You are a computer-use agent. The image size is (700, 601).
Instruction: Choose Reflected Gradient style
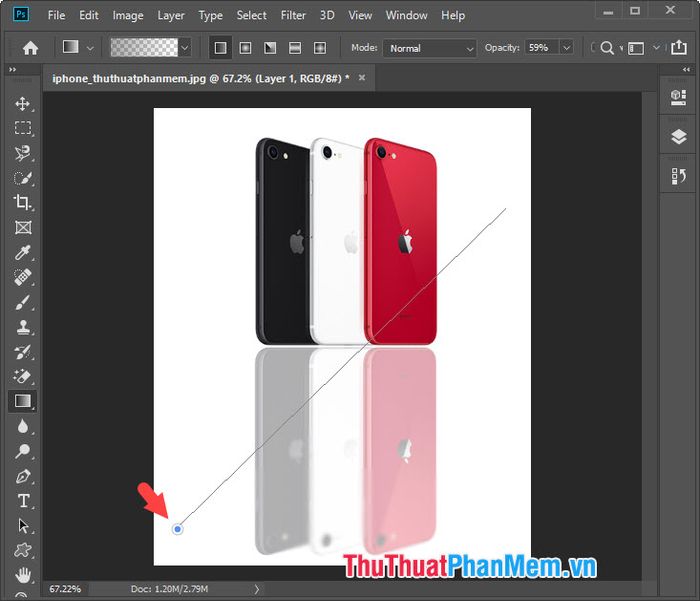(295, 48)
